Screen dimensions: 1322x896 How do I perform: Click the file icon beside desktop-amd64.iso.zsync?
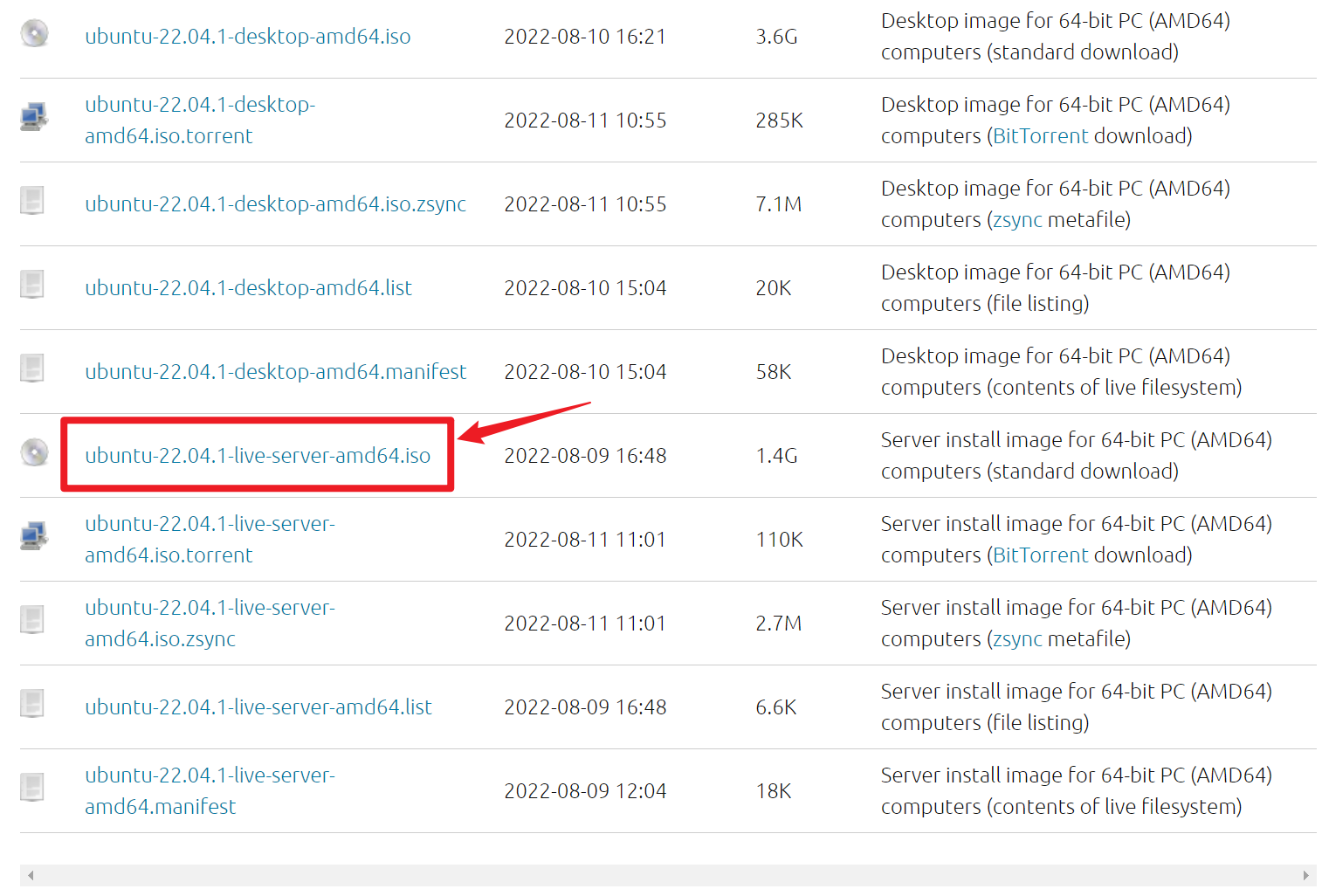click(32, 201)
